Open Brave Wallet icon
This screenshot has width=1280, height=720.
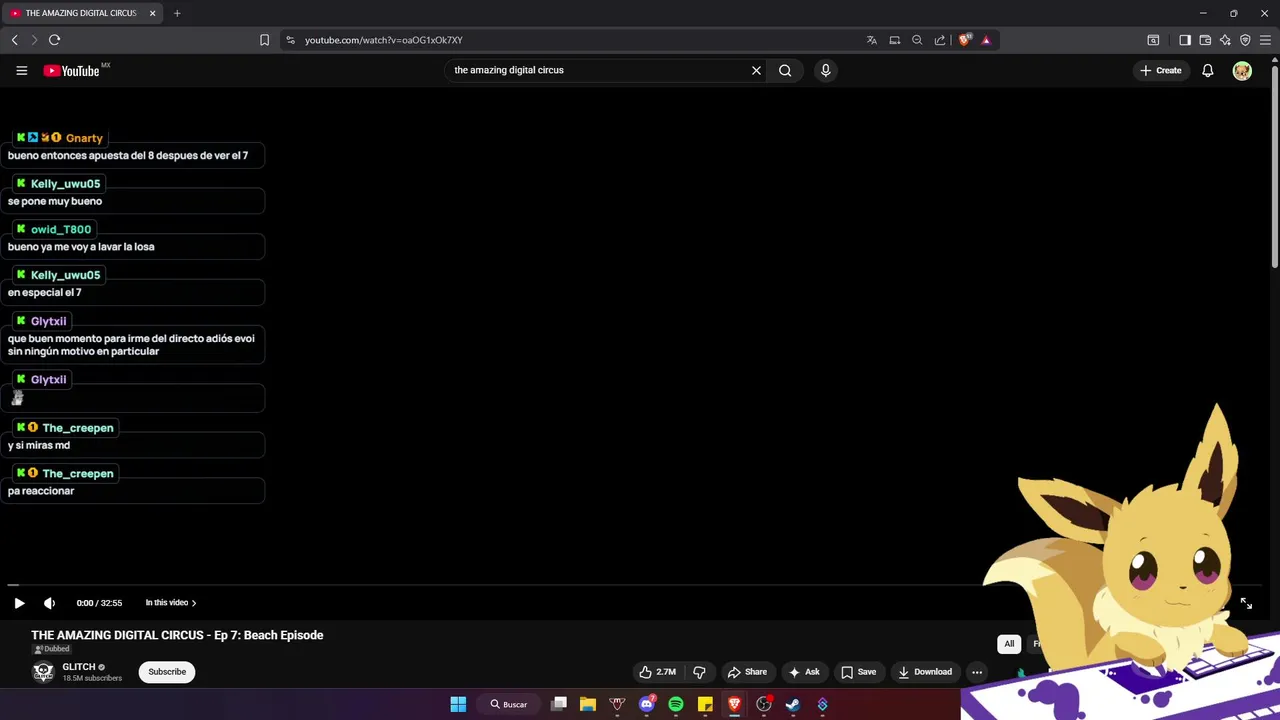(x=1205, y=40)
